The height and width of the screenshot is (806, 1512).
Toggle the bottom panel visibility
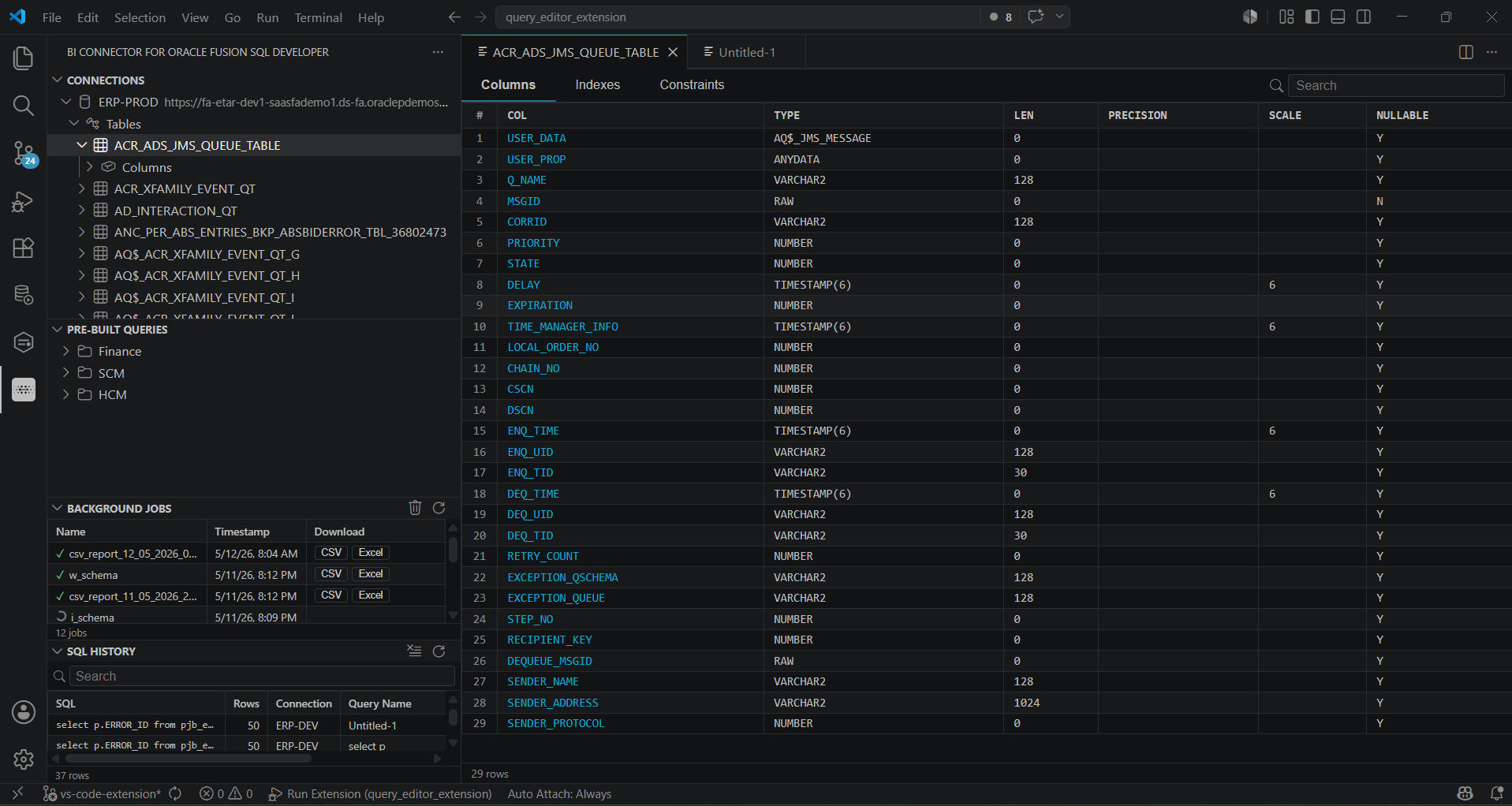point(1338,17)
